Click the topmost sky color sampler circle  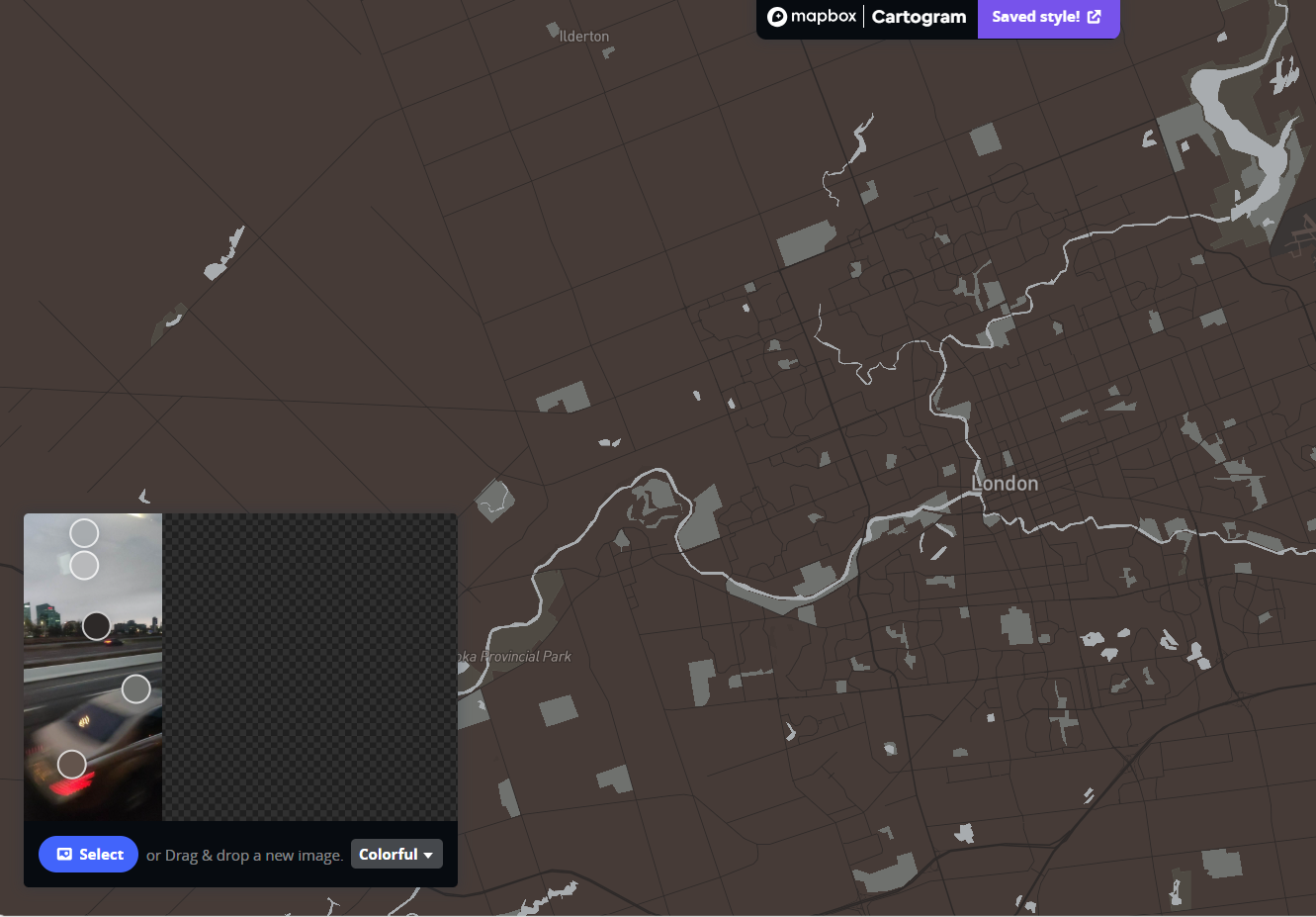point(83,532)
